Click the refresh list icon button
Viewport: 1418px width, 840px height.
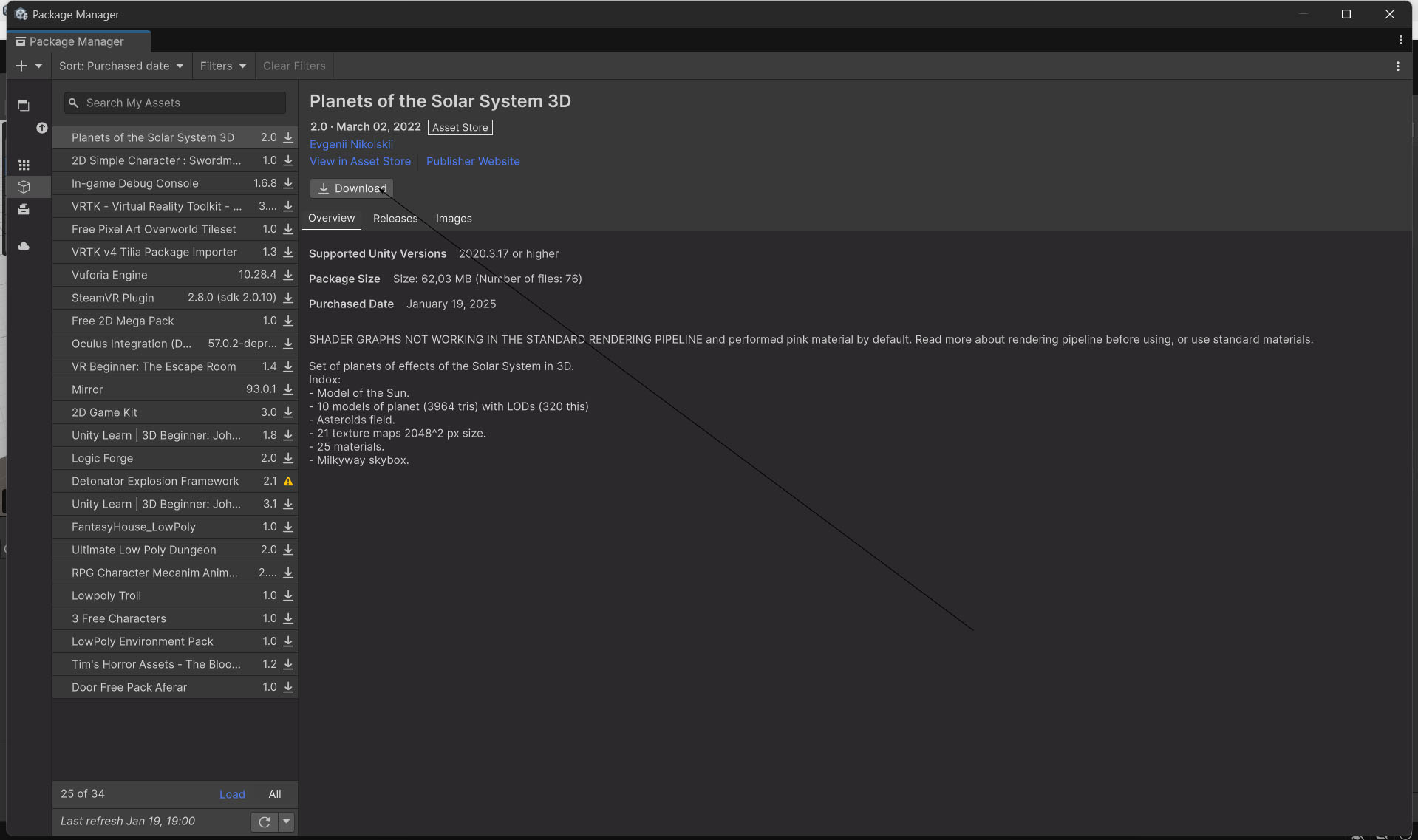pyautogui.click(x=264, y=822)
